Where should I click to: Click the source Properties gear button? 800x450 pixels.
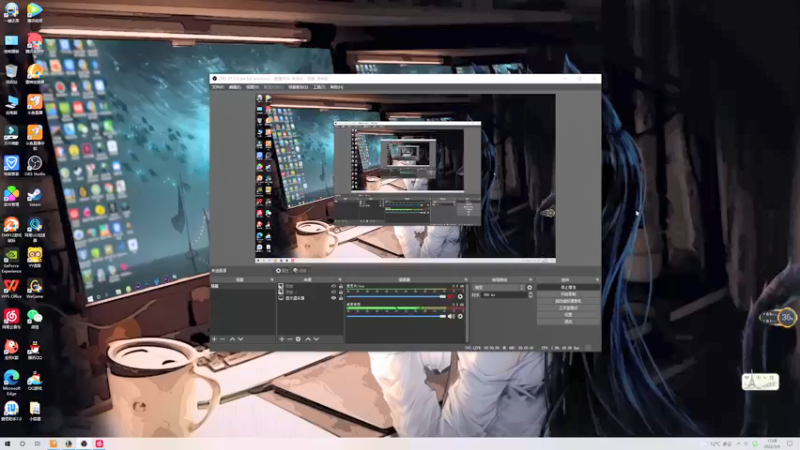click(x=282, y=270)
